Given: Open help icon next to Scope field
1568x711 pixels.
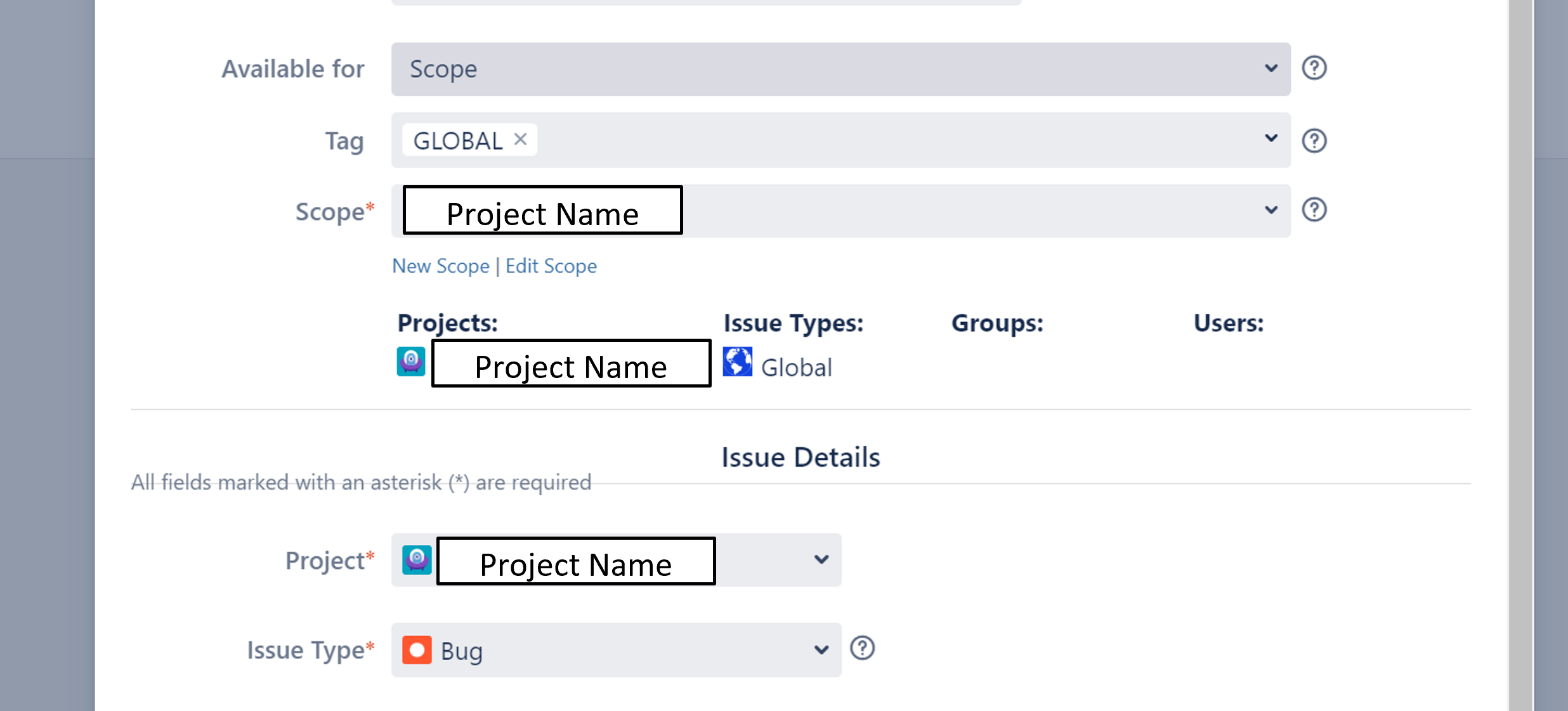Looking at the screenshot, I should (x=1314, y=210).
